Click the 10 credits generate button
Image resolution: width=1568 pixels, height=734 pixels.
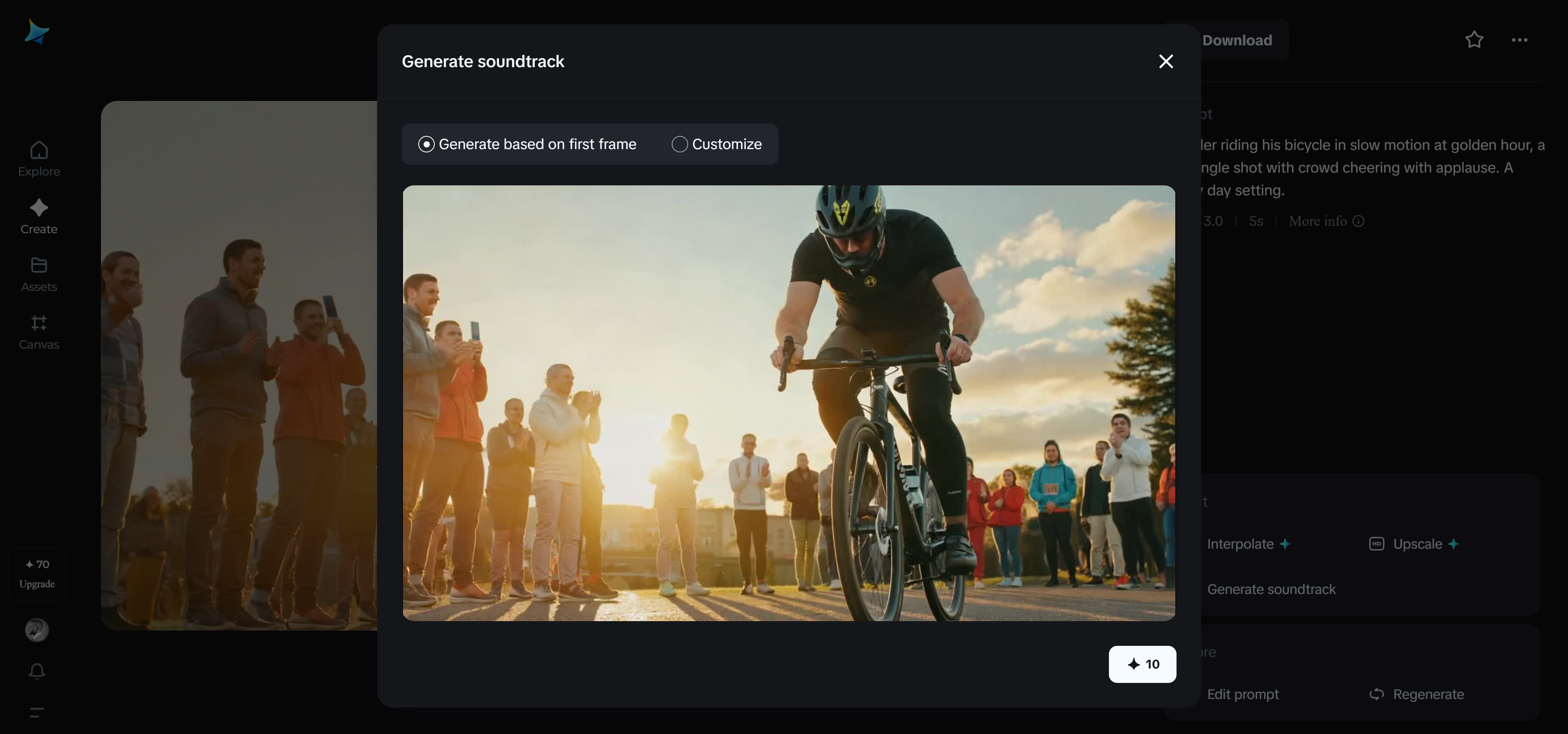tap(1142, 664)
